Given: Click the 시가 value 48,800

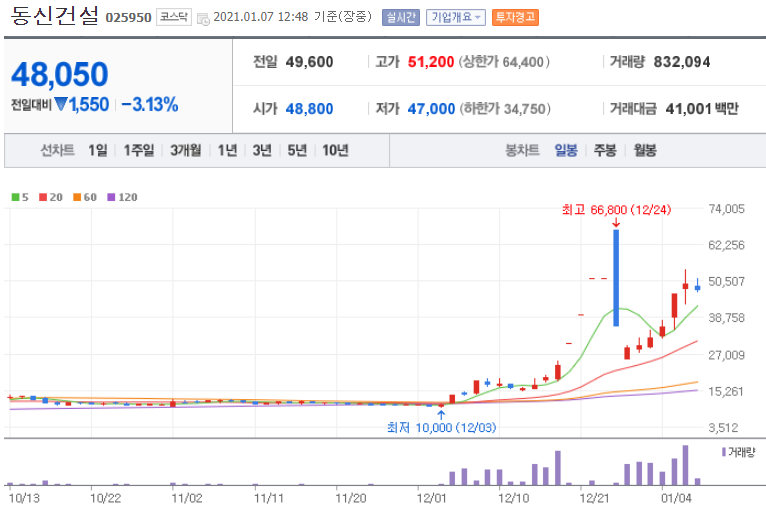Looking at the screenshot, I should (310, 108).
